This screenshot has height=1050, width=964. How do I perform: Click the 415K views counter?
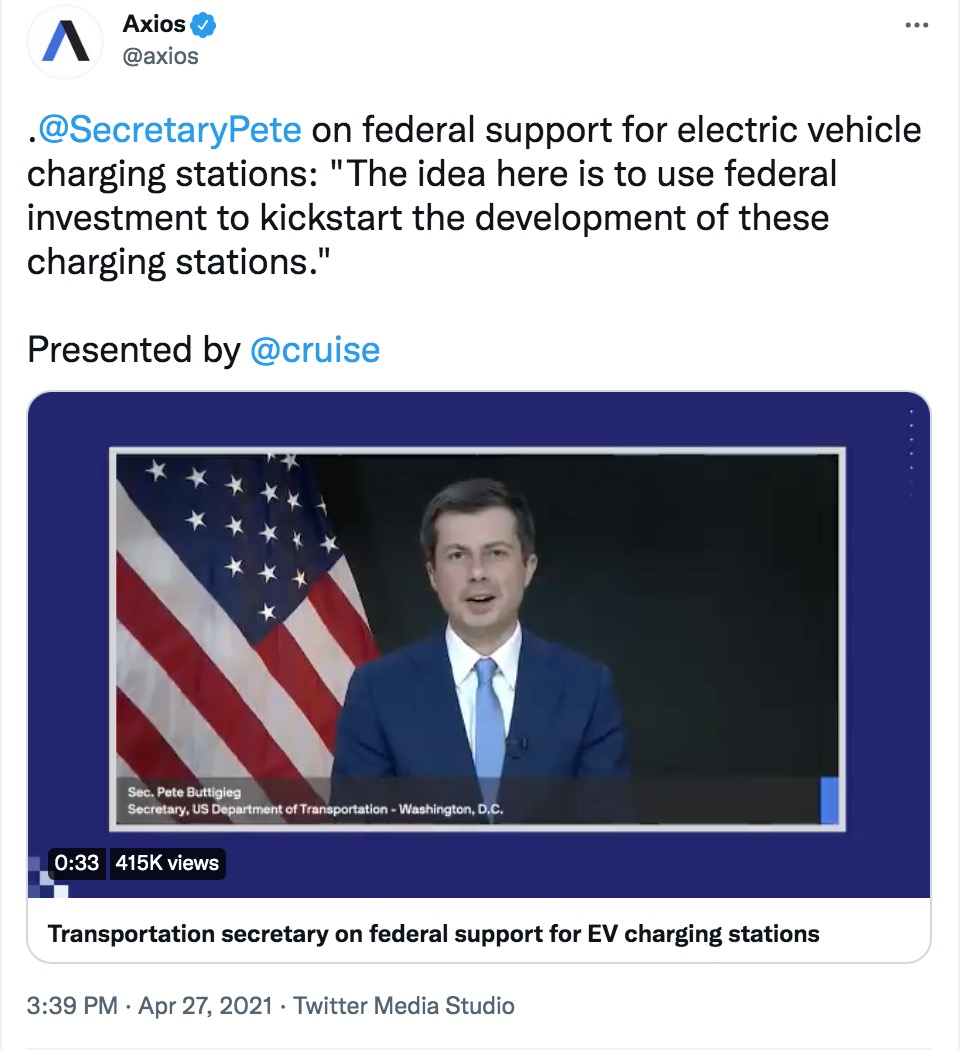(x=167, y=862)
